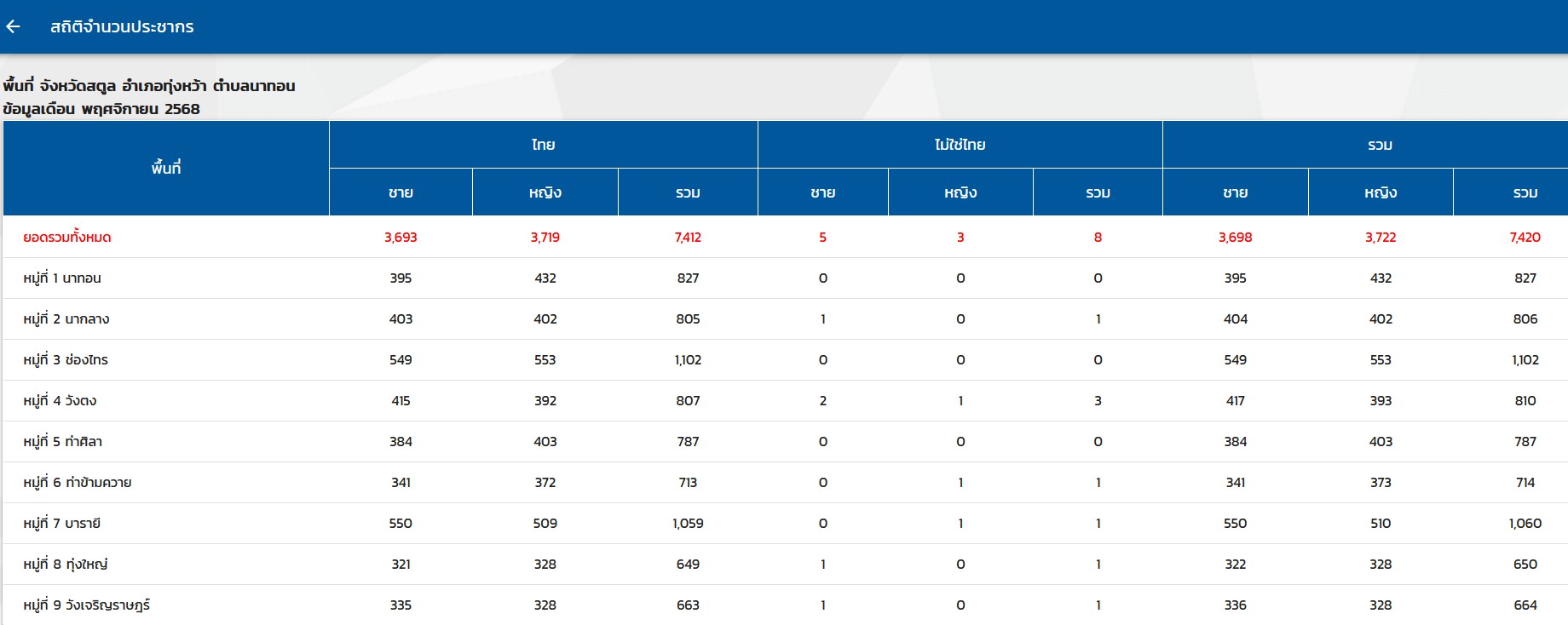Open the หมู่ที่ 1 นาทอน row

click(x=62, y=278)
